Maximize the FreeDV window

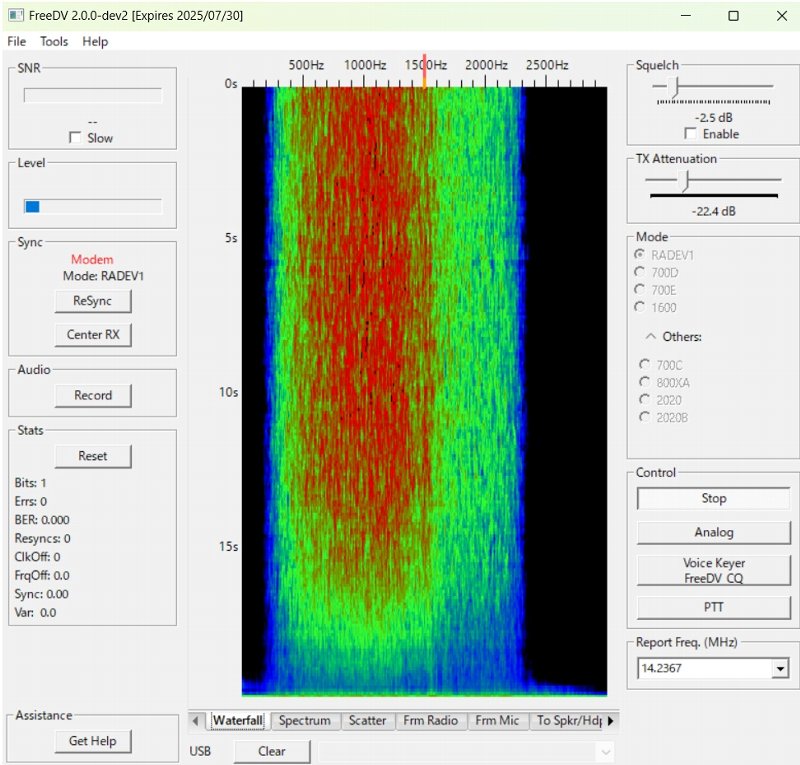click(734, 16)
